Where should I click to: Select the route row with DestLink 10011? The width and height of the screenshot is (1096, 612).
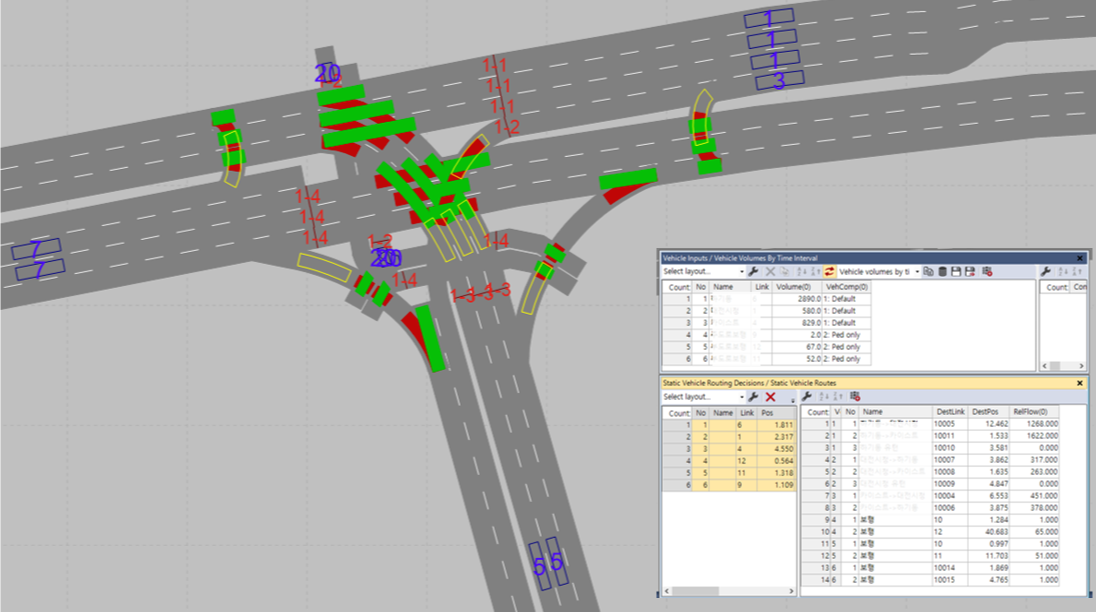click(930, 436)
